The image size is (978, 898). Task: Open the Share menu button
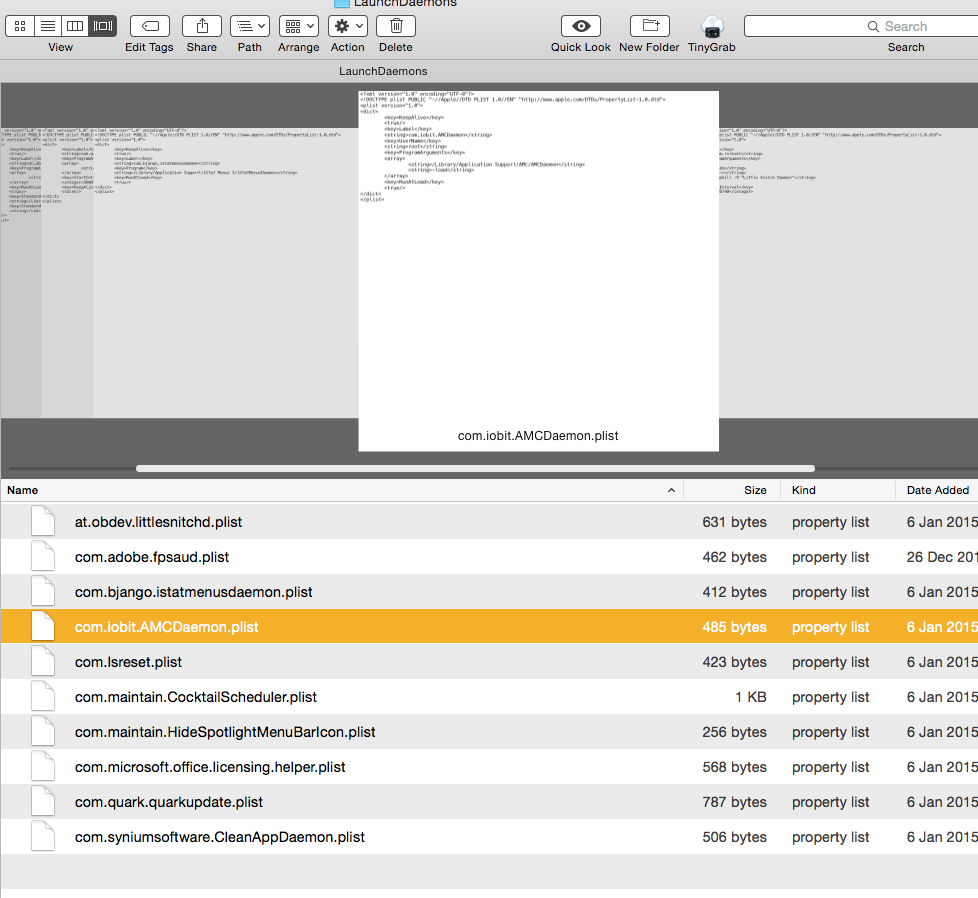click(x=201, y=26)
